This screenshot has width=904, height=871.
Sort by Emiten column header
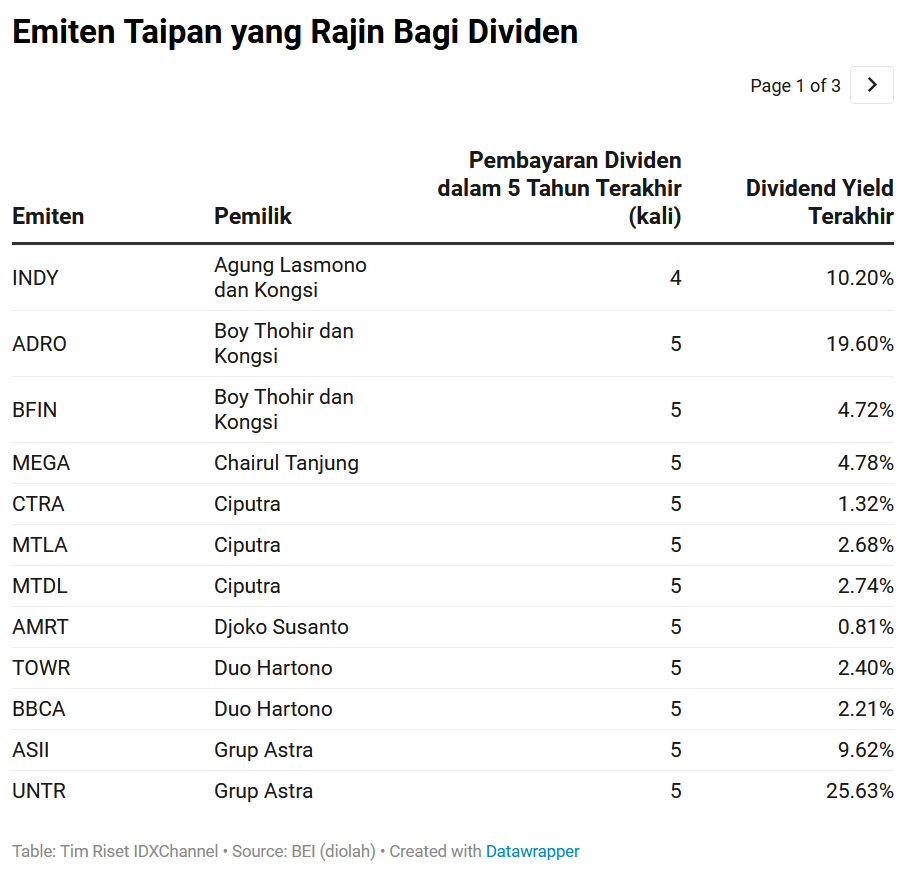[48, 216]
